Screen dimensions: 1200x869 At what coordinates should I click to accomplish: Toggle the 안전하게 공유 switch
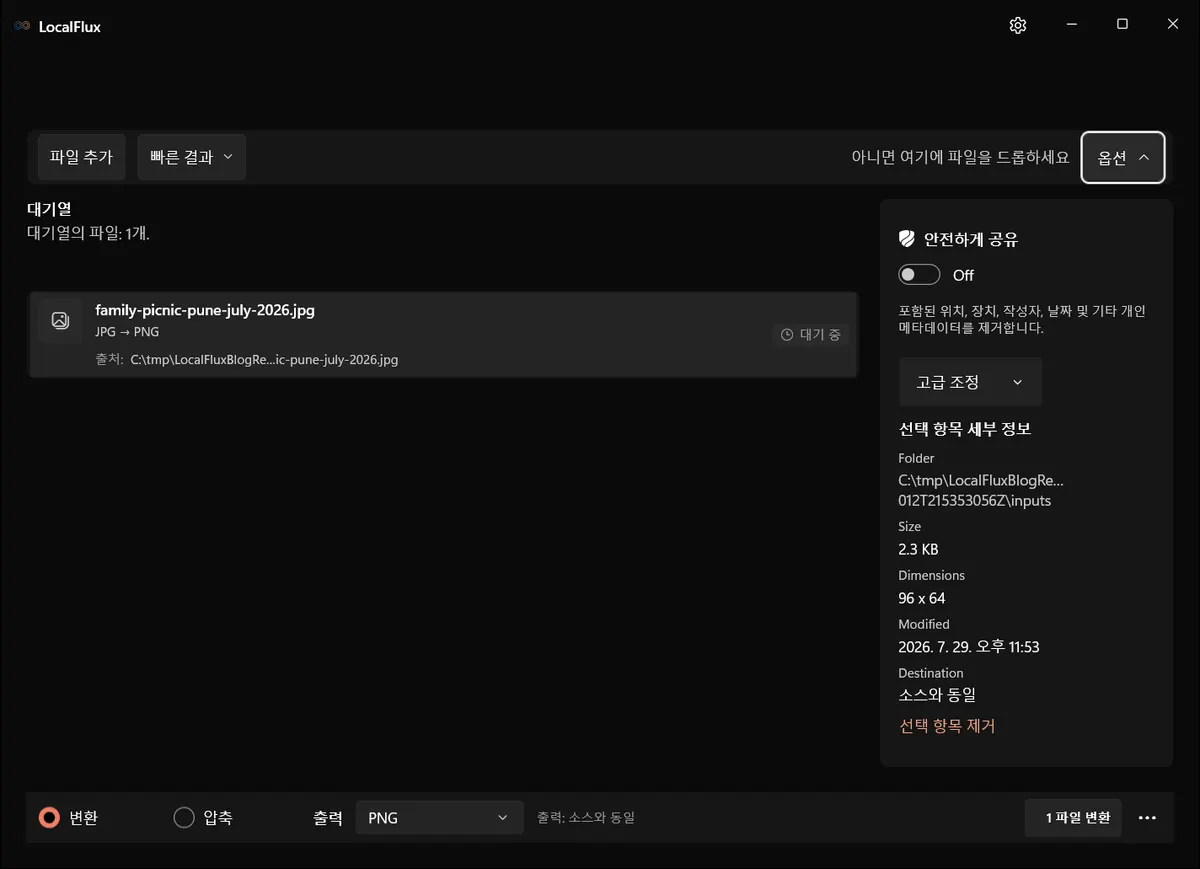(919, 275)
